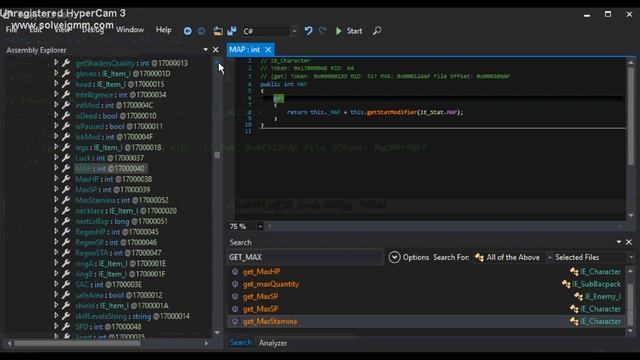The height and width of the screenshot is (360, 640).
Task: Open the 75 % zoom dropdown
Action: [260, 226]
